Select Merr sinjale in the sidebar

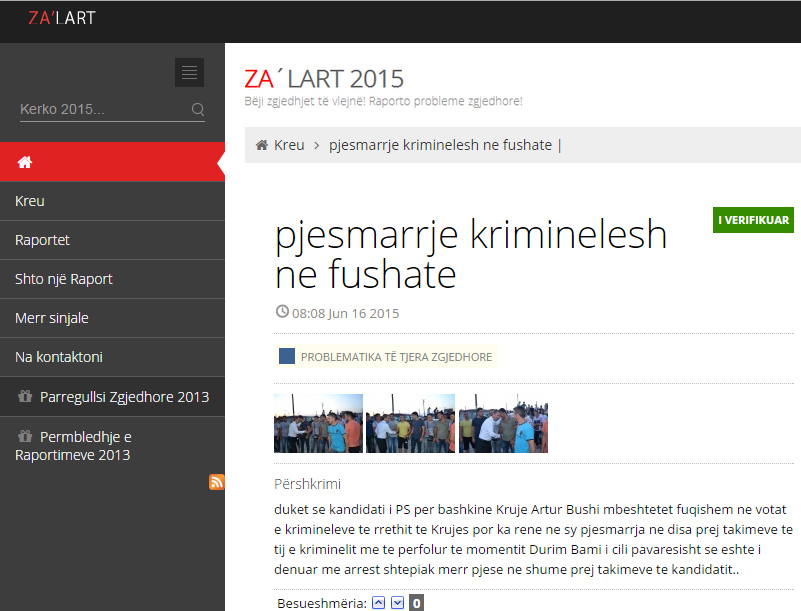point(51,317)
